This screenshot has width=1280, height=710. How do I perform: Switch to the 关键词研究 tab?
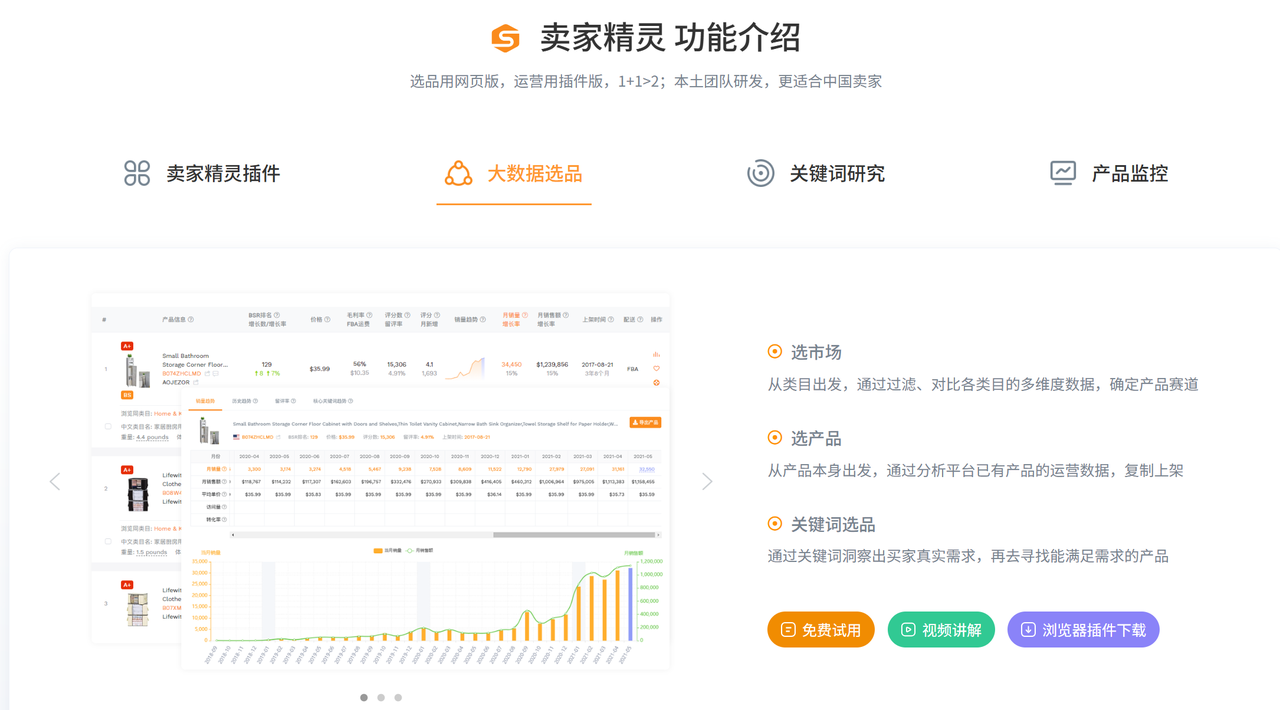click(836, 173)
